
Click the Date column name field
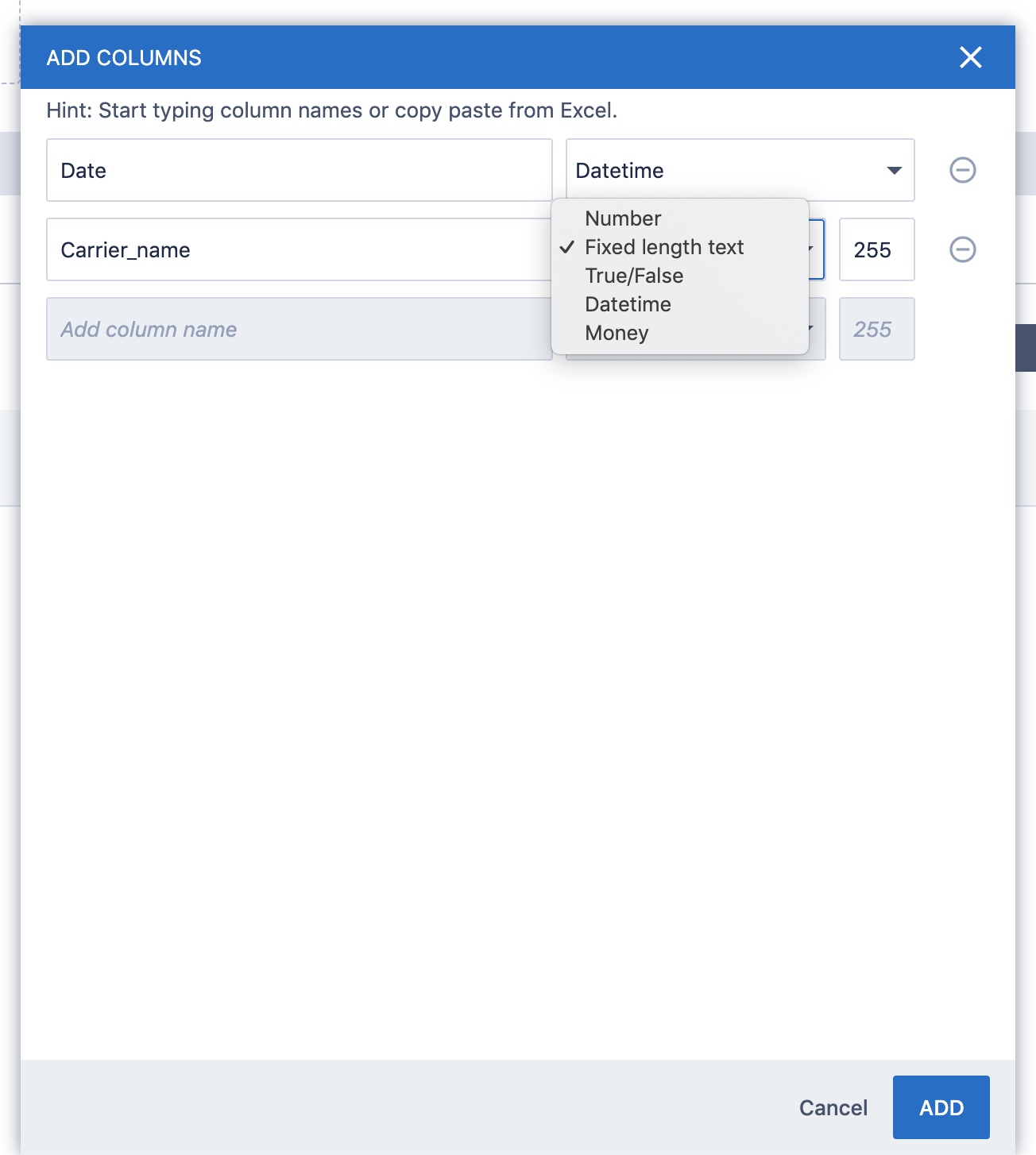click(299, 170)
